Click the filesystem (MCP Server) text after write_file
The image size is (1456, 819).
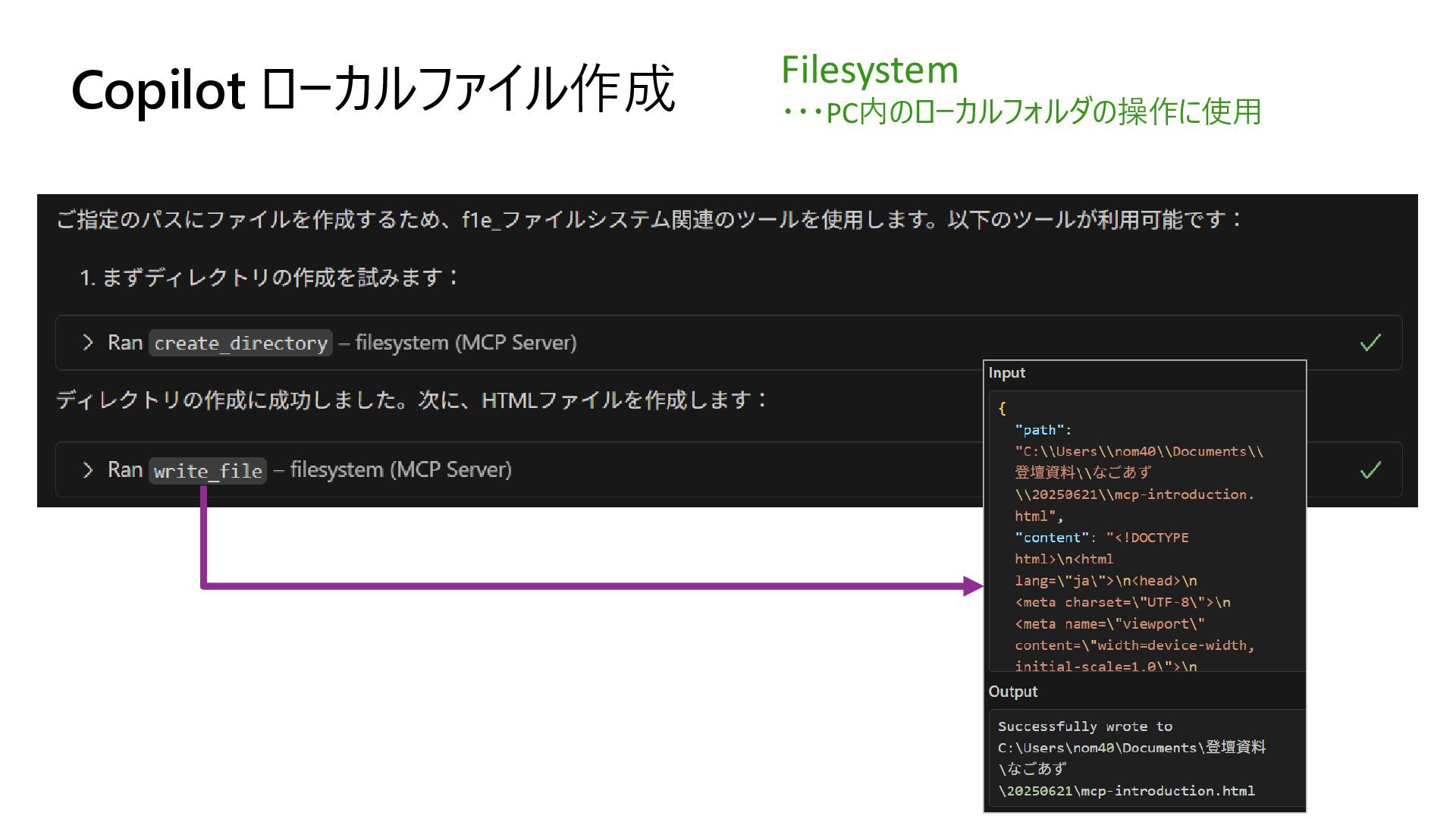pos(400,470)
